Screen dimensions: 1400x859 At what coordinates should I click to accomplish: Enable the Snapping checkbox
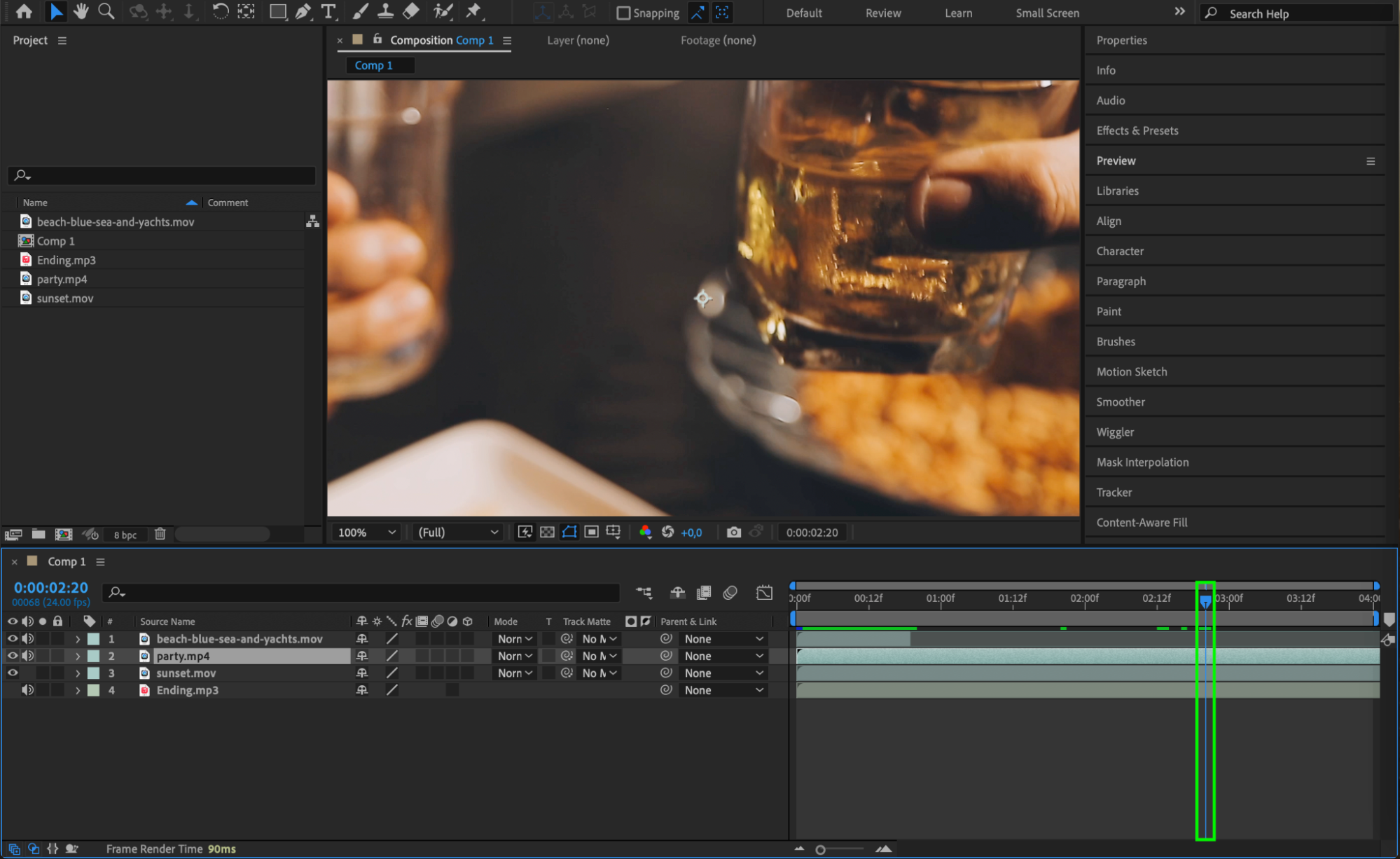pos(623,13)
